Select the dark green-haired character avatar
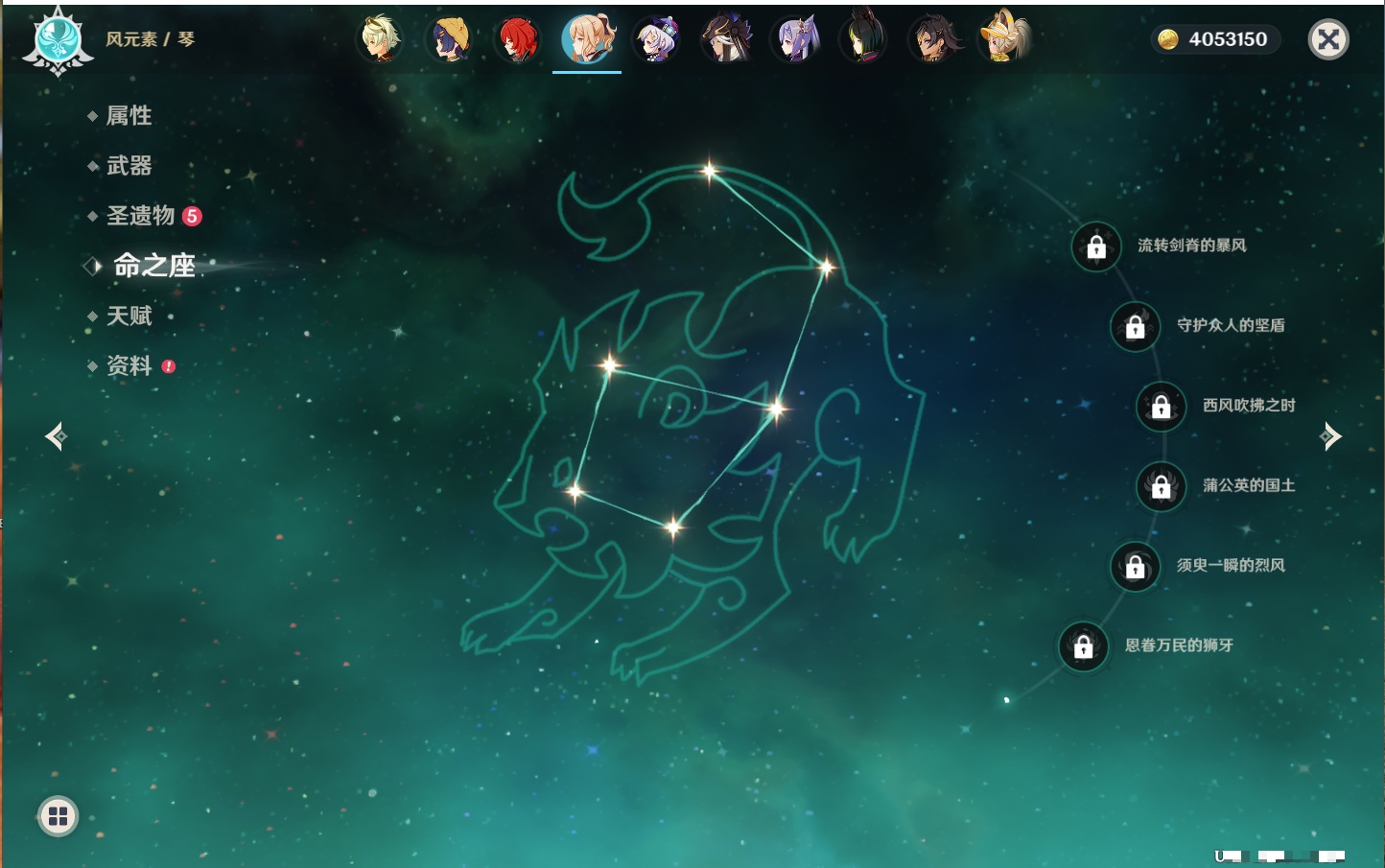Viewport: 1385px width, 868px height. [x=863, y=39]
